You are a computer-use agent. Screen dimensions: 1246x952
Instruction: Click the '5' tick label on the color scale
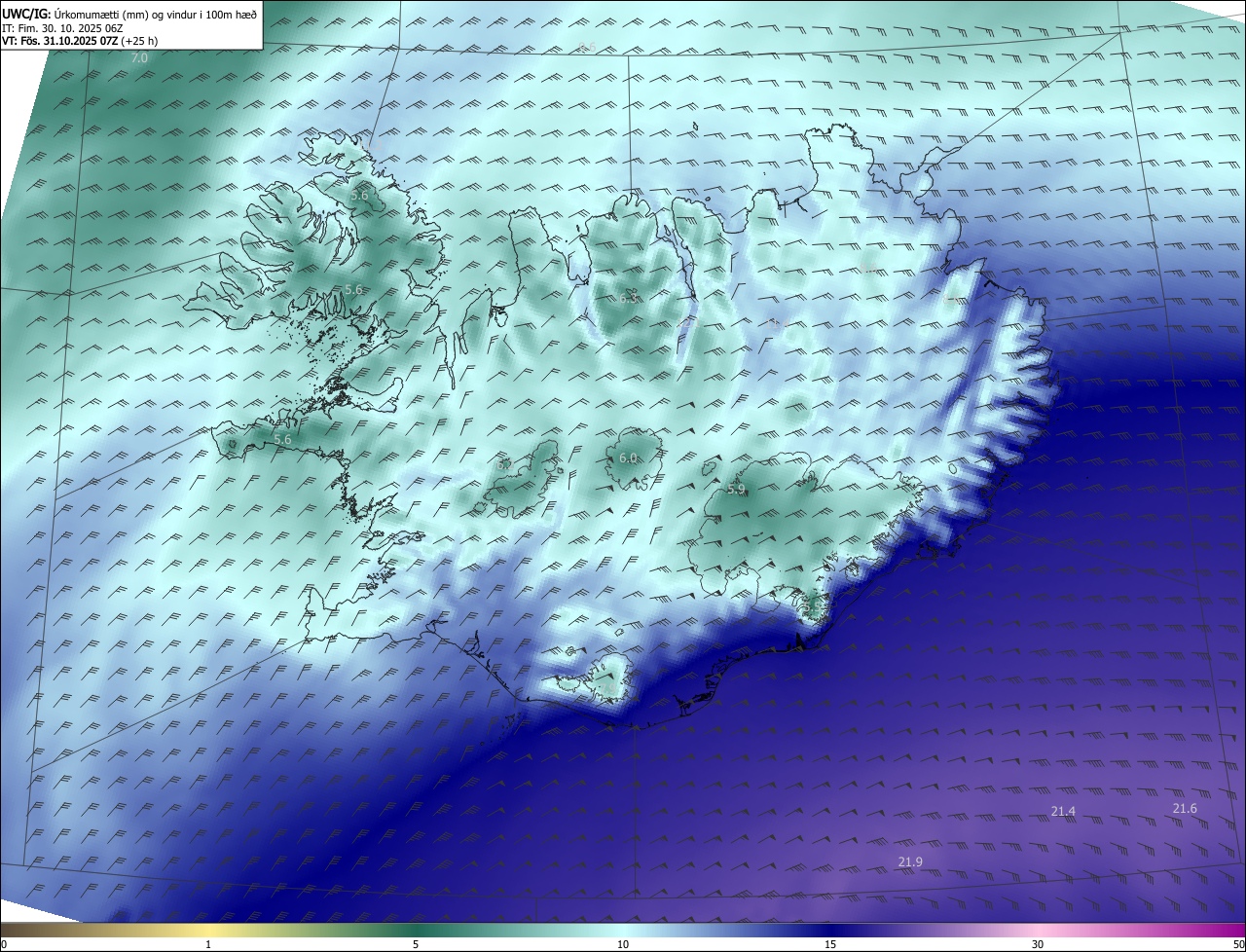coord(416,944)
